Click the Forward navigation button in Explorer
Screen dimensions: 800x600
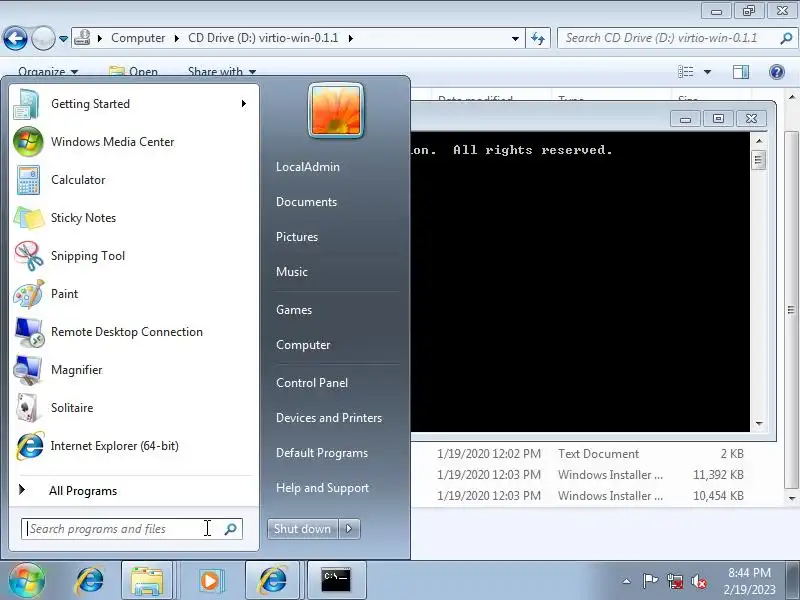coord(43,38)
